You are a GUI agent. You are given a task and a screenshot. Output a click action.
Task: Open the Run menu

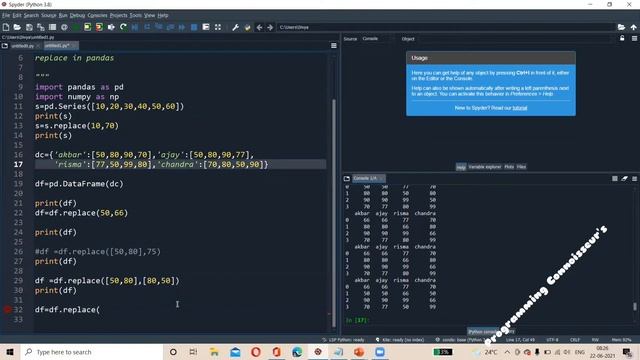[63, 15]
